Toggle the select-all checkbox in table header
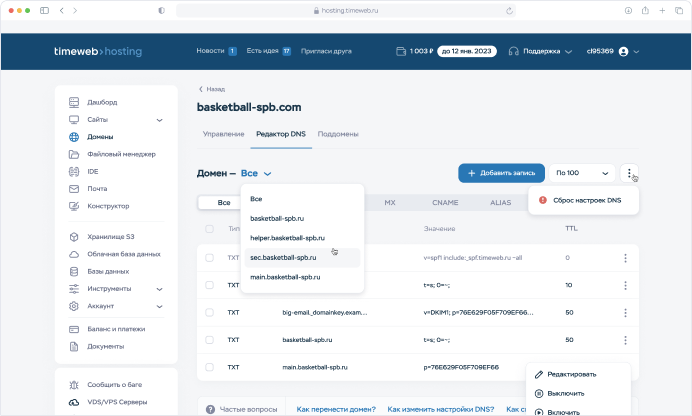This screenshot has height=416, width=692. click(210, 229)
